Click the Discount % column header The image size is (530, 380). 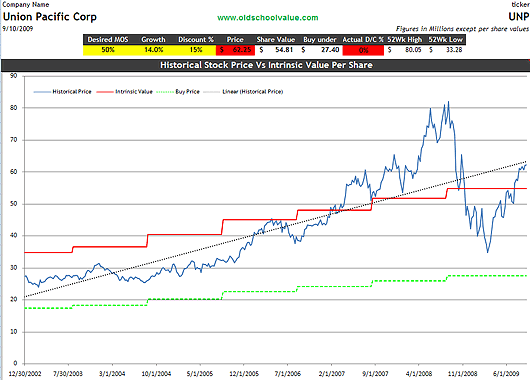[196, 40]
